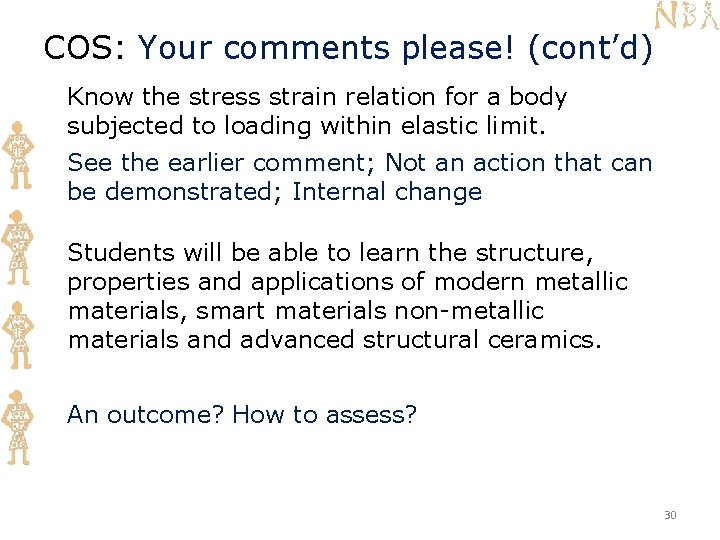This screenshot has height=540, width=720.
Task: Click the question 'An outcome?'
Action: 145,415
